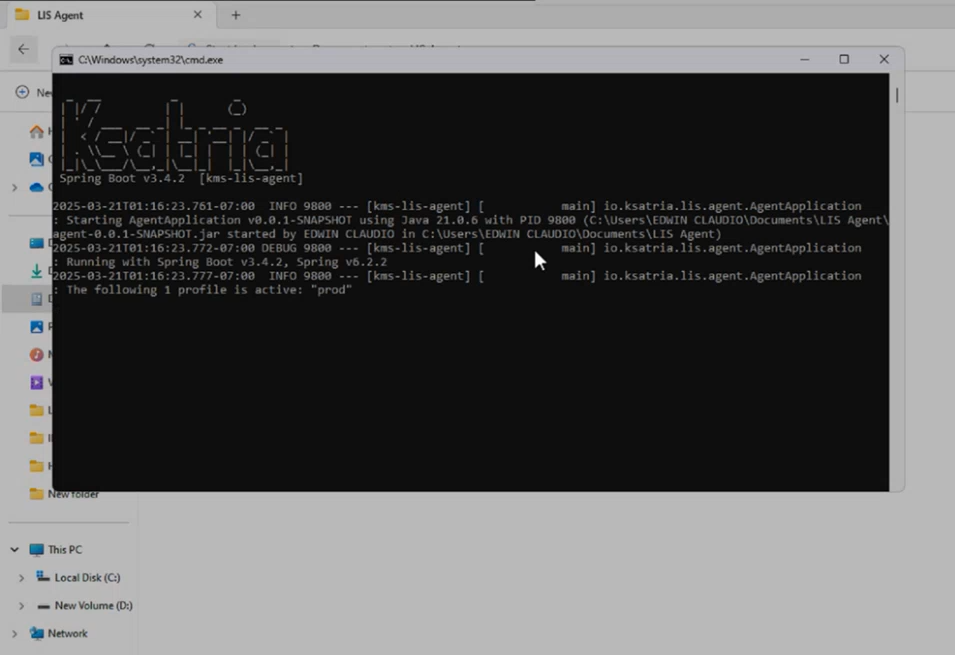Click the 'Running with Spring Boot v3.4.2' line
The width and height of the screenshot is (955, 655).
pos(219,262)
